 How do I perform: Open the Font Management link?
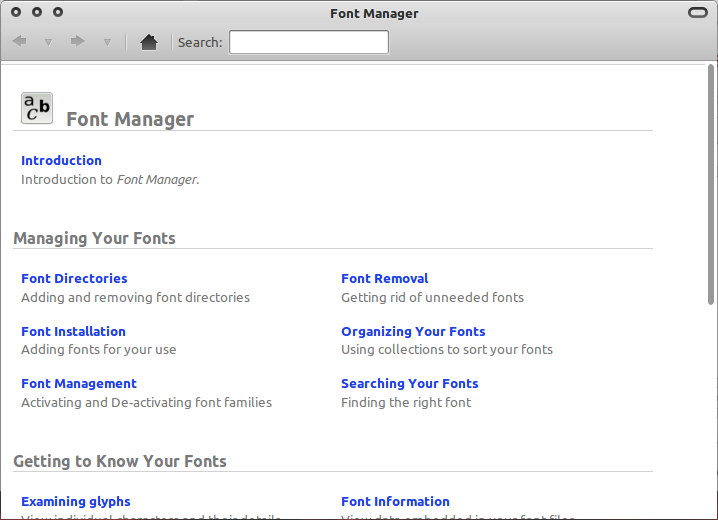tap(79, 384)
